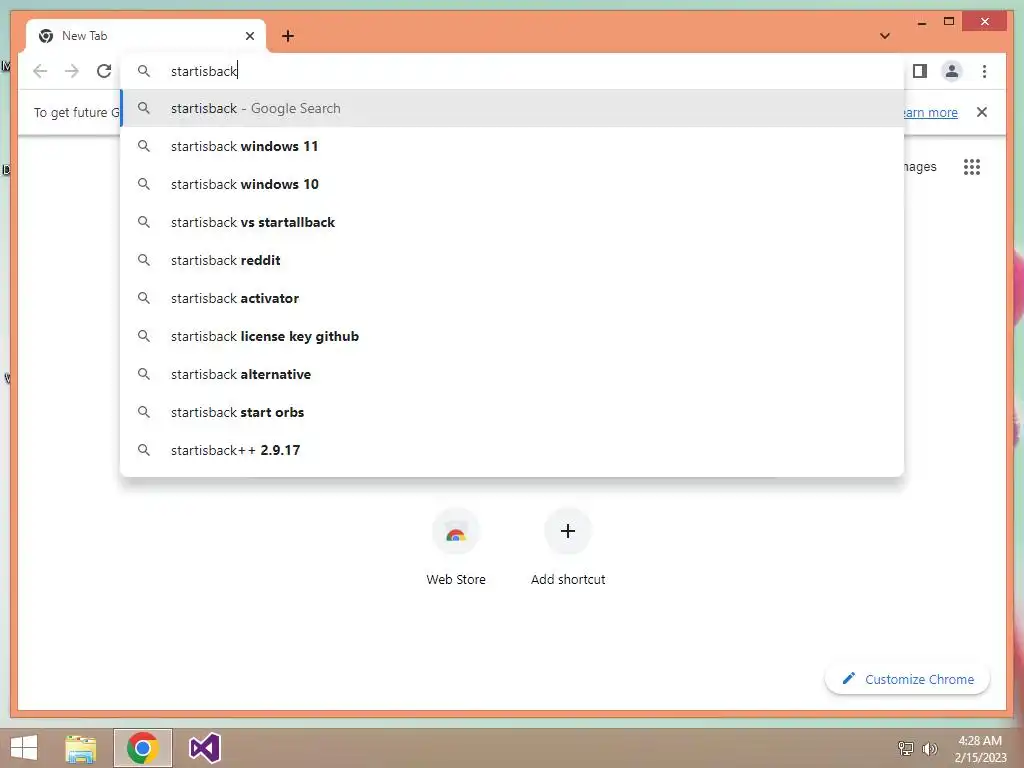Image resolution: width=1024 pixels, height=768 pixels.
Task: Open the network tray icon
Action: click(x=906, y=748)
